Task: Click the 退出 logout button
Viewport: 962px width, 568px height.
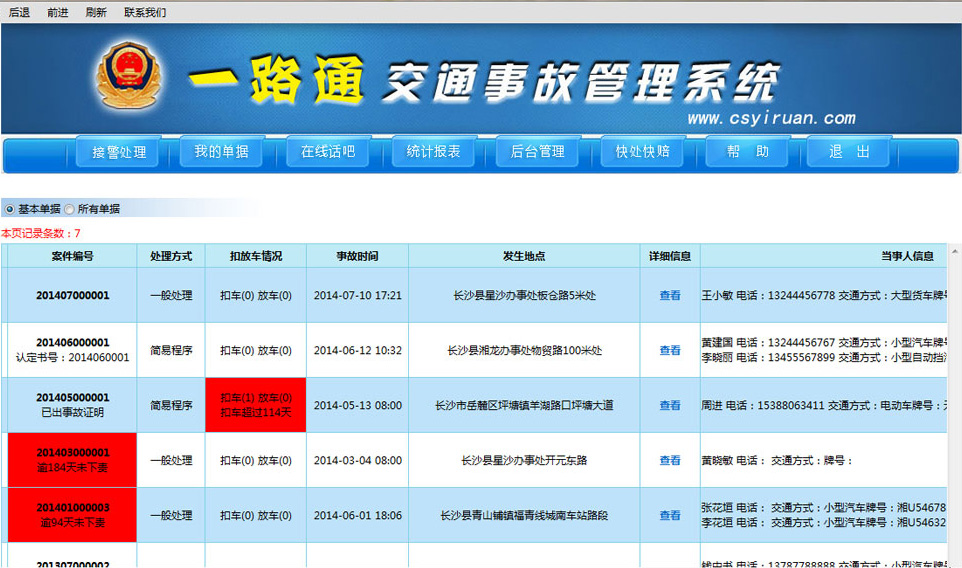Action: [x=851, y=152]
